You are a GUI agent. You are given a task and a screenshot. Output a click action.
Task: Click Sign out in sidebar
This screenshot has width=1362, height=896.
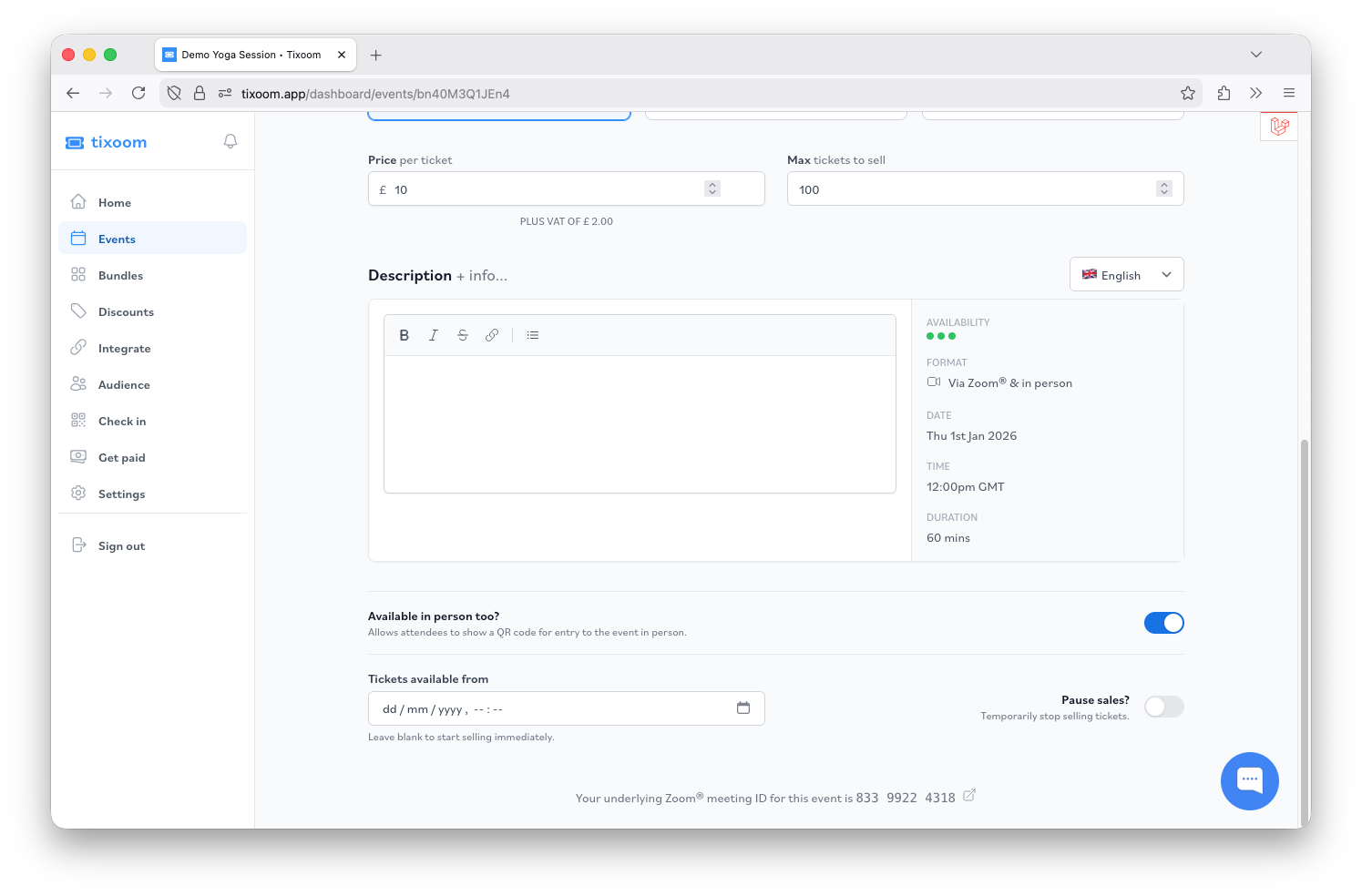(x=121, y=546)
